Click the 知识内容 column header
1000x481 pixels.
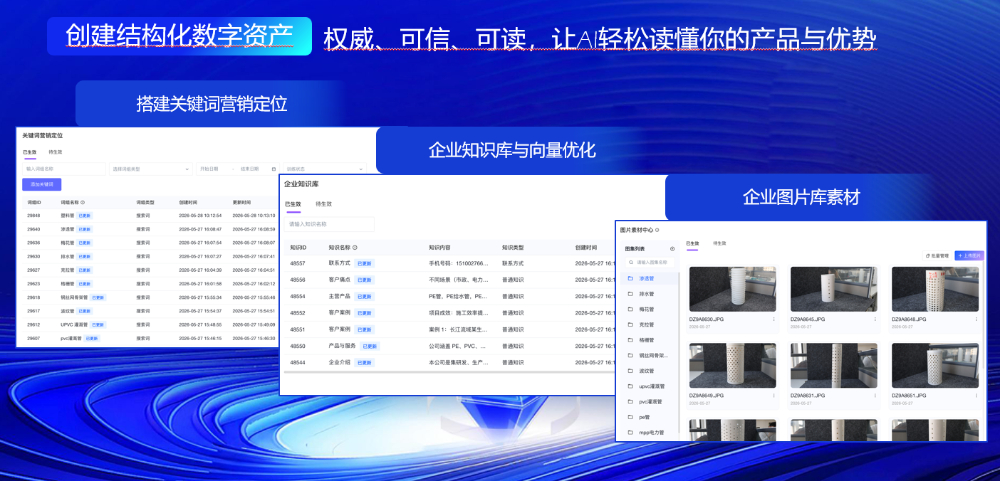click(440, 248)
